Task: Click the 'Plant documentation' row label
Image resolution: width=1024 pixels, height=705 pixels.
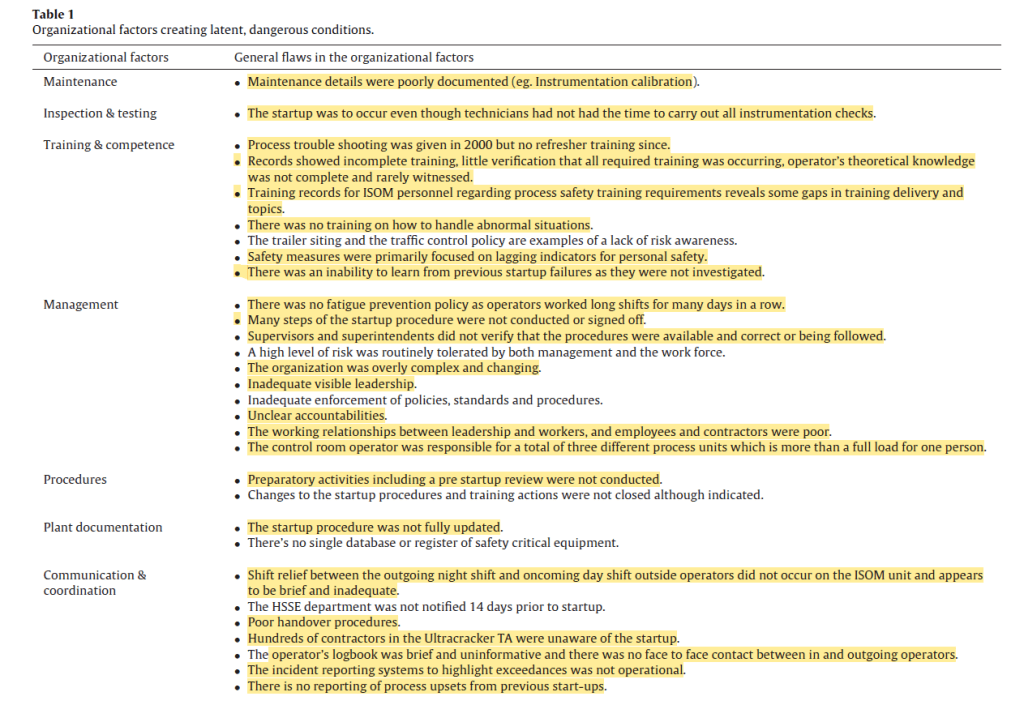Action: [102, 528]
